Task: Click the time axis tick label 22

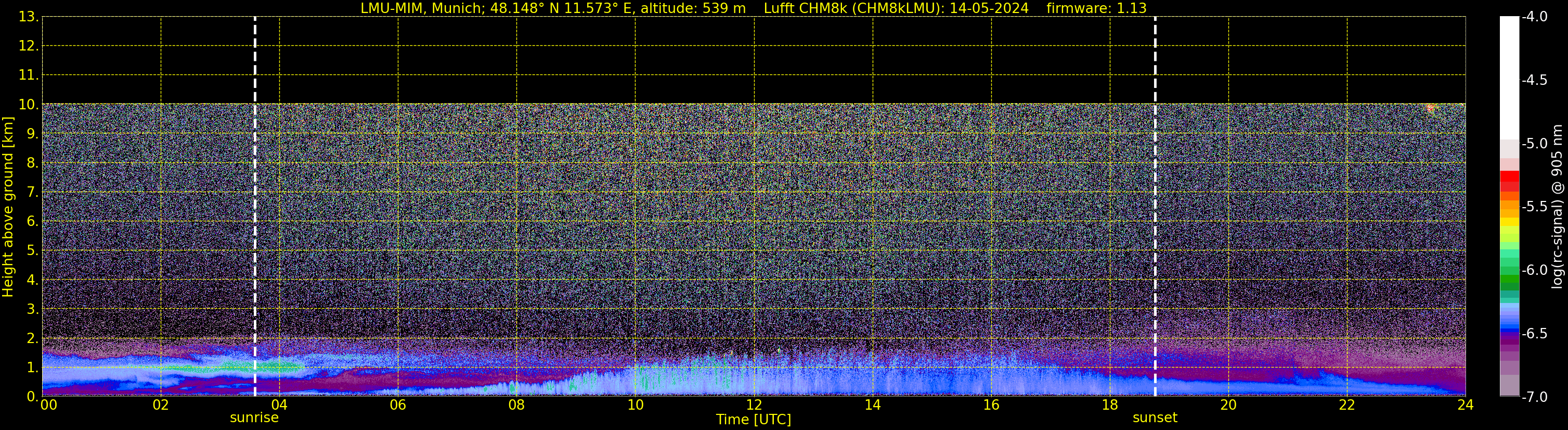Action: click(1347, 405)
